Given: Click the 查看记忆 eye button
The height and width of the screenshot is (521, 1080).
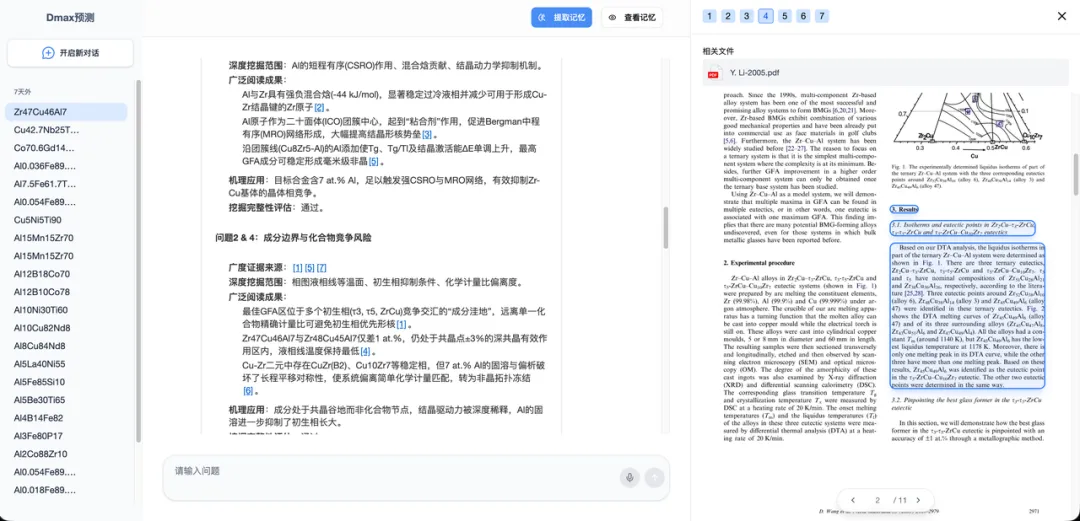Looking at the screenshot, I should 632,18.
